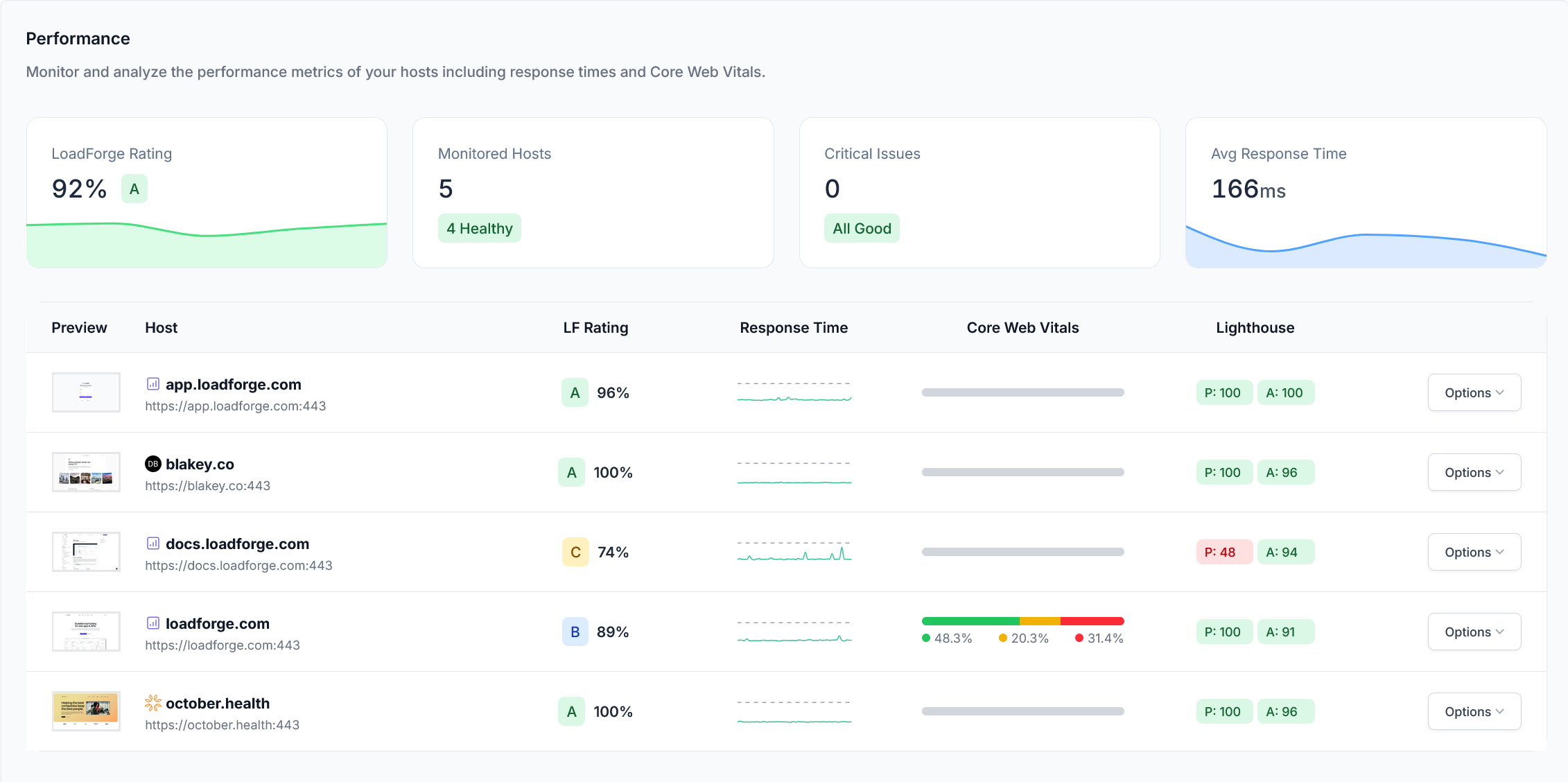The image size is (1568, 782).
Task: Click the A rating badge for blakey.co
Action: pyautogui.click(x=571, y=472)
